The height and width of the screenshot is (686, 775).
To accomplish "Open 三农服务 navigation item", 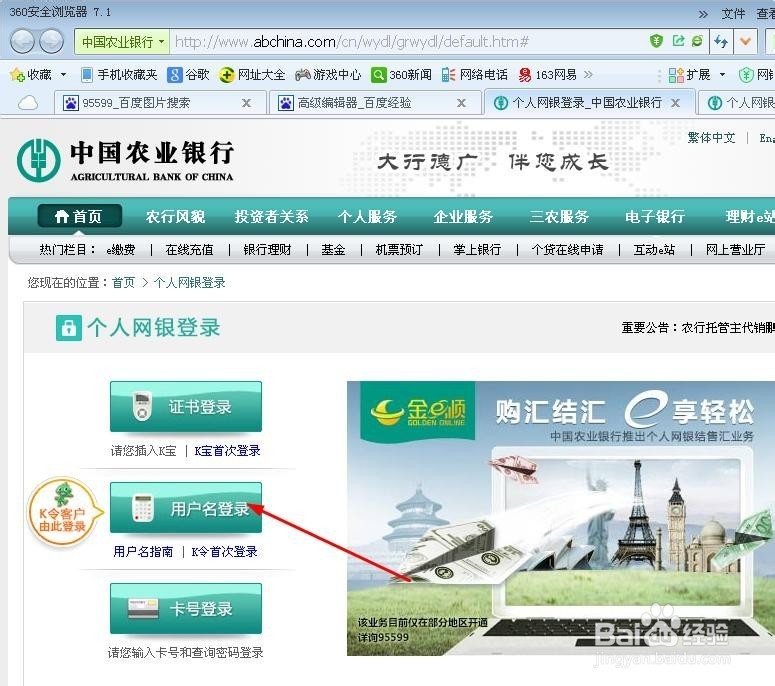I will 559,216.
